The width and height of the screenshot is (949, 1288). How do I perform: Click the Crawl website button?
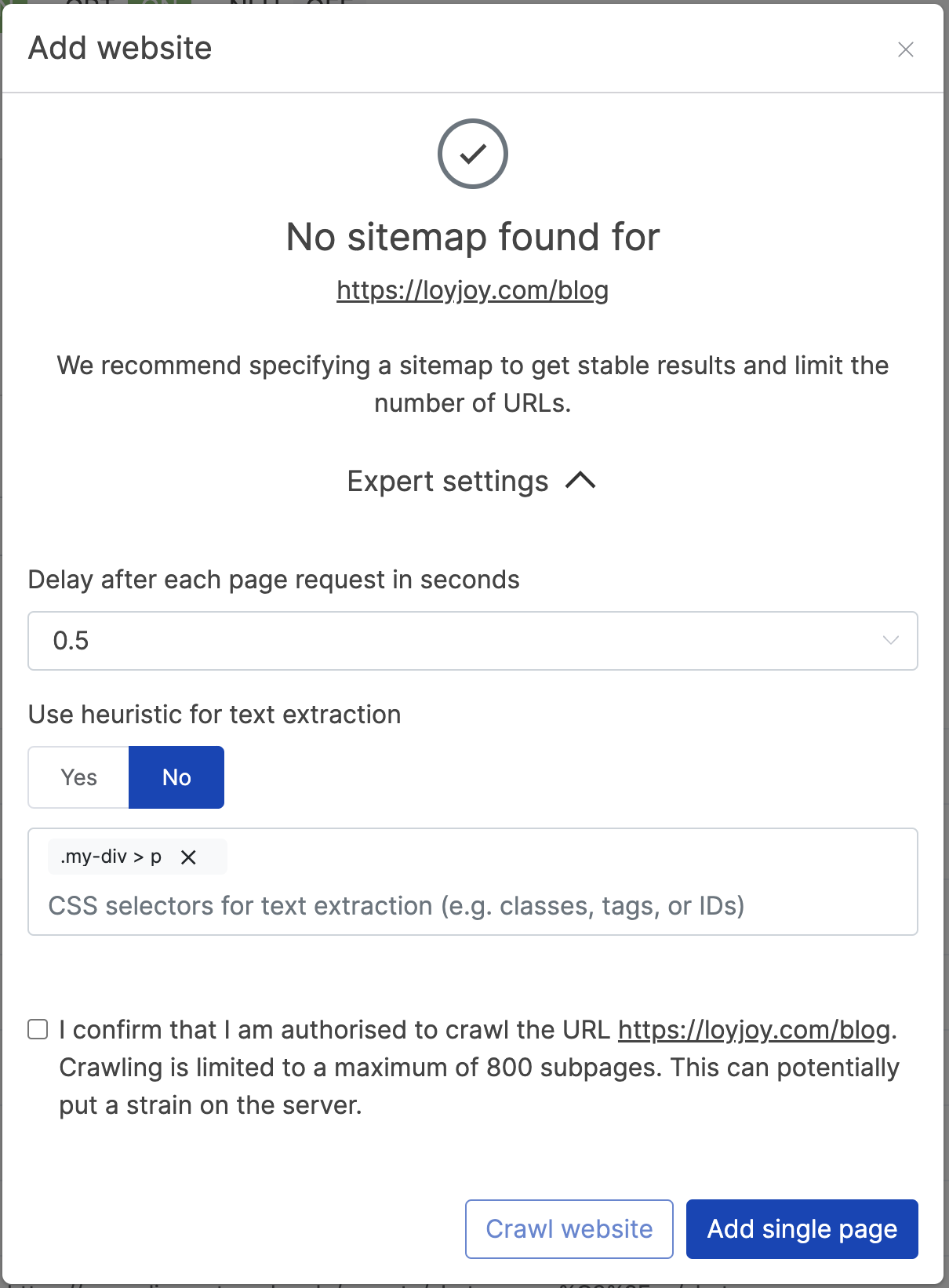[x=569, y=1229]
